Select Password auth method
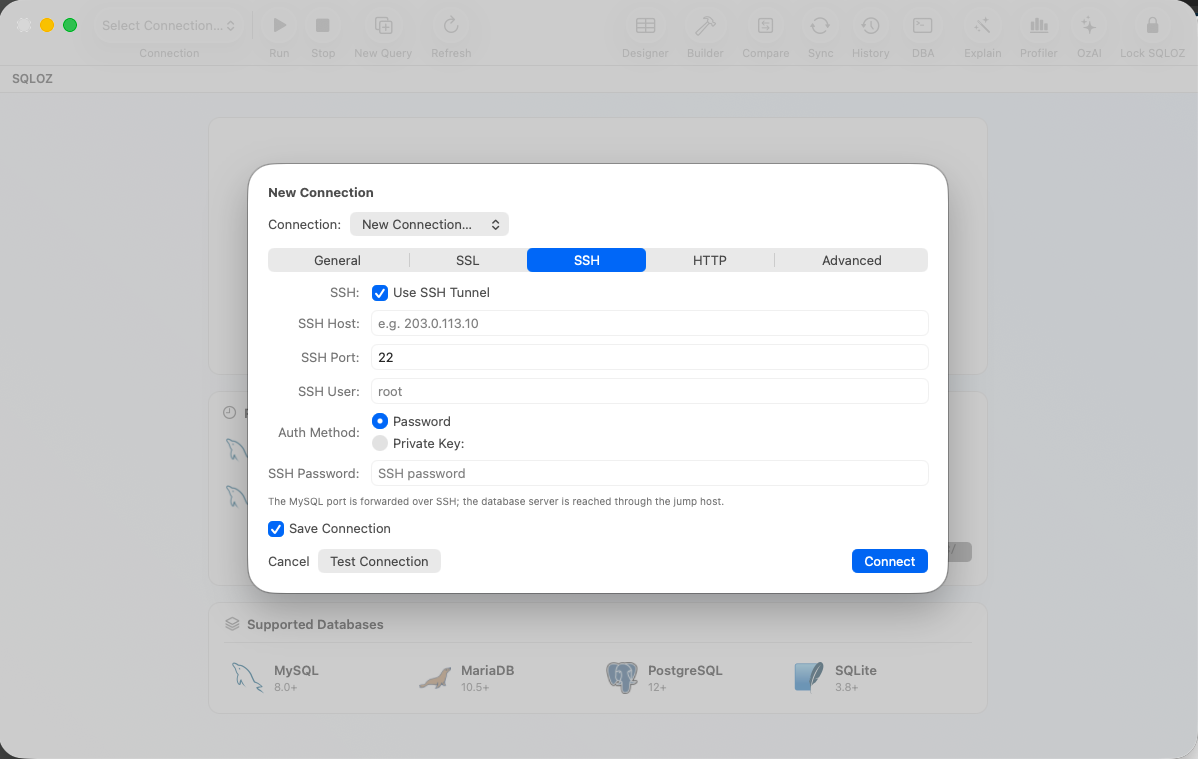This screenshot has width=1198, height=759. click(x=380, y=421)
